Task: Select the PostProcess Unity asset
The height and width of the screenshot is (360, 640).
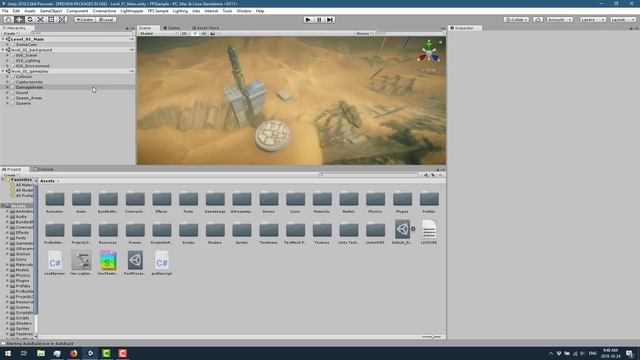Action: click(135, 263)
